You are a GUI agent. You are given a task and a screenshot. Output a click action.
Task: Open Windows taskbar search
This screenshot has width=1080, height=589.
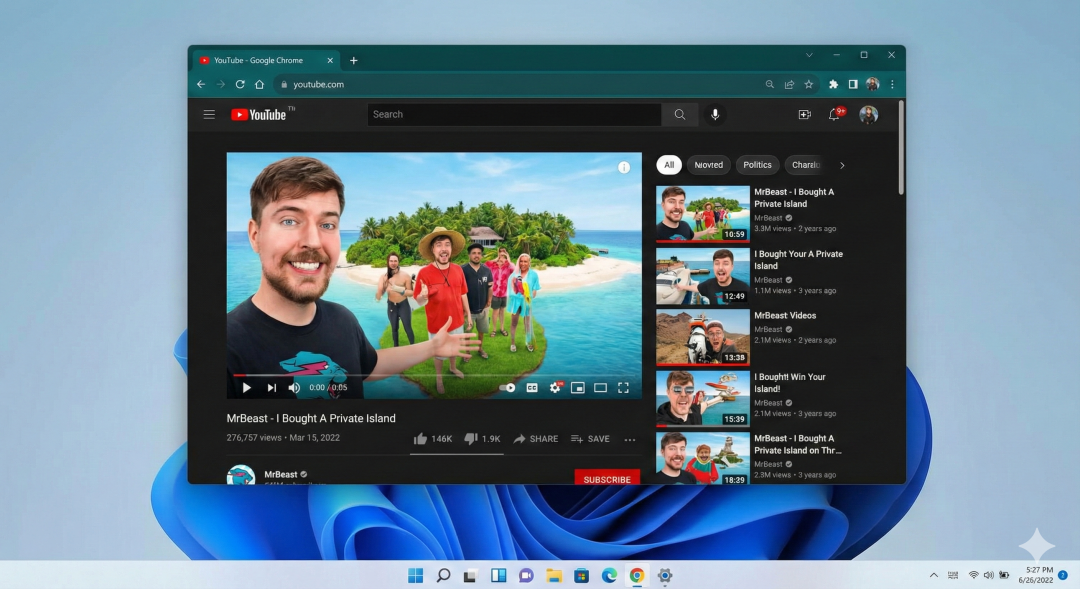pyautogui.click(x=444, y=575)
